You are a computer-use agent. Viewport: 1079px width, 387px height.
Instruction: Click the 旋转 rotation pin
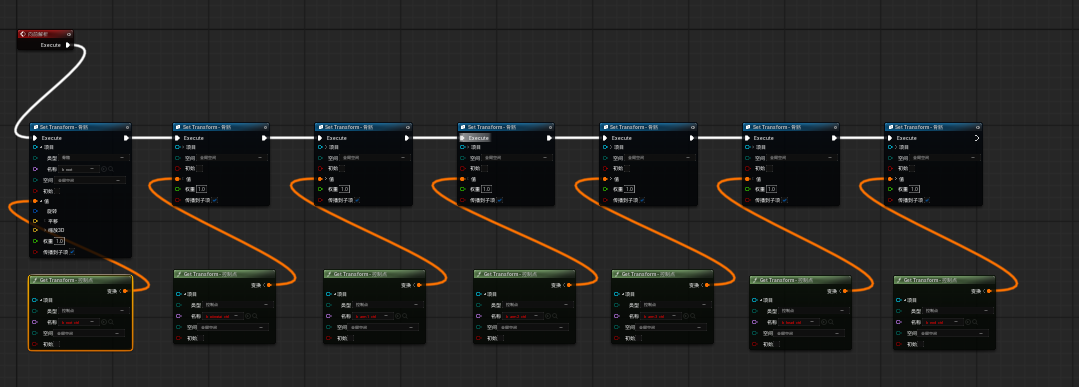35,211
